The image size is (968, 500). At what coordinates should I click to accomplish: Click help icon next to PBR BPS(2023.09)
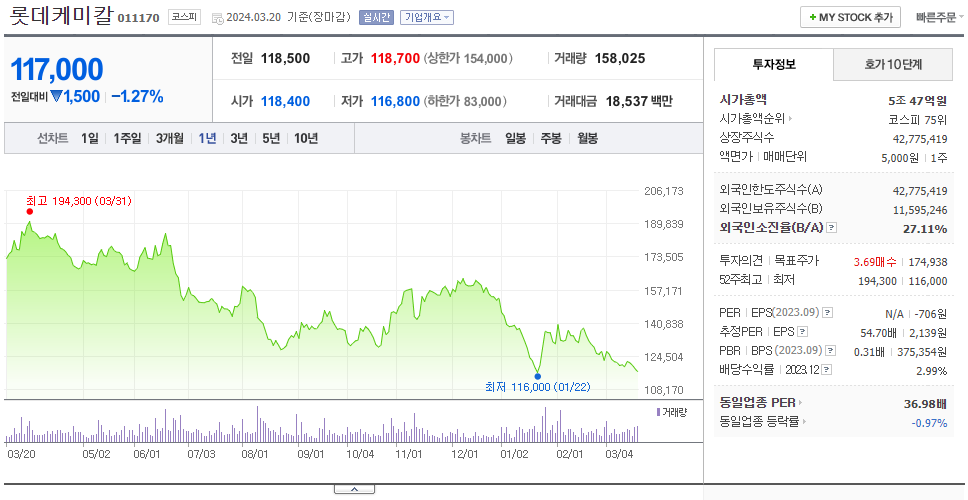tap(830, 351)
